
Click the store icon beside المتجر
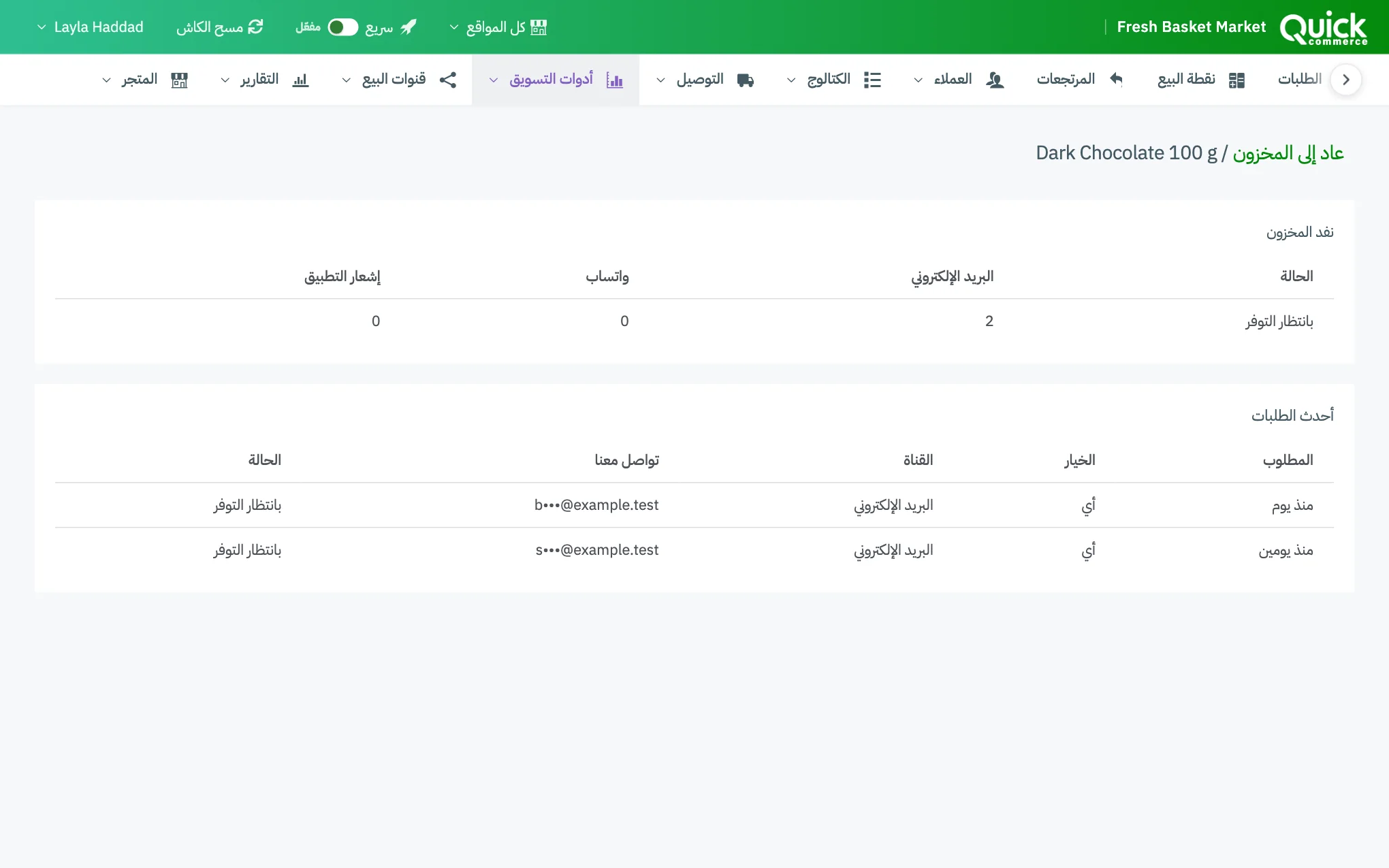pos(179,80)
